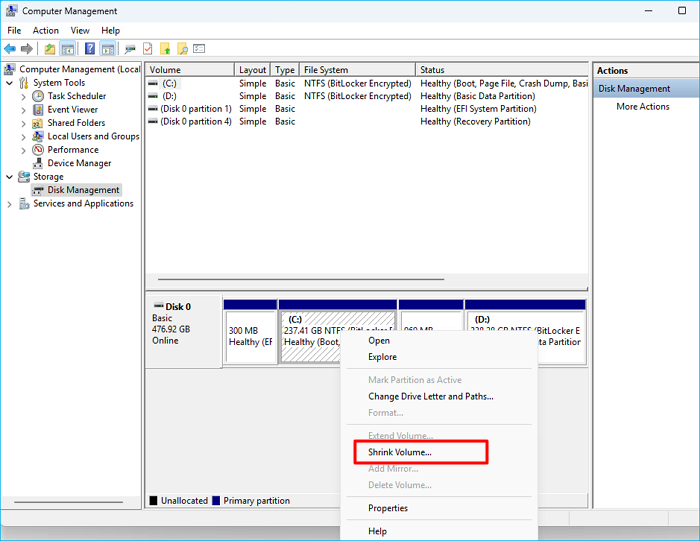Viewport: 700px width, 541px height.
Task: Expand the Services and Applications node
Action: pos(10,204)
